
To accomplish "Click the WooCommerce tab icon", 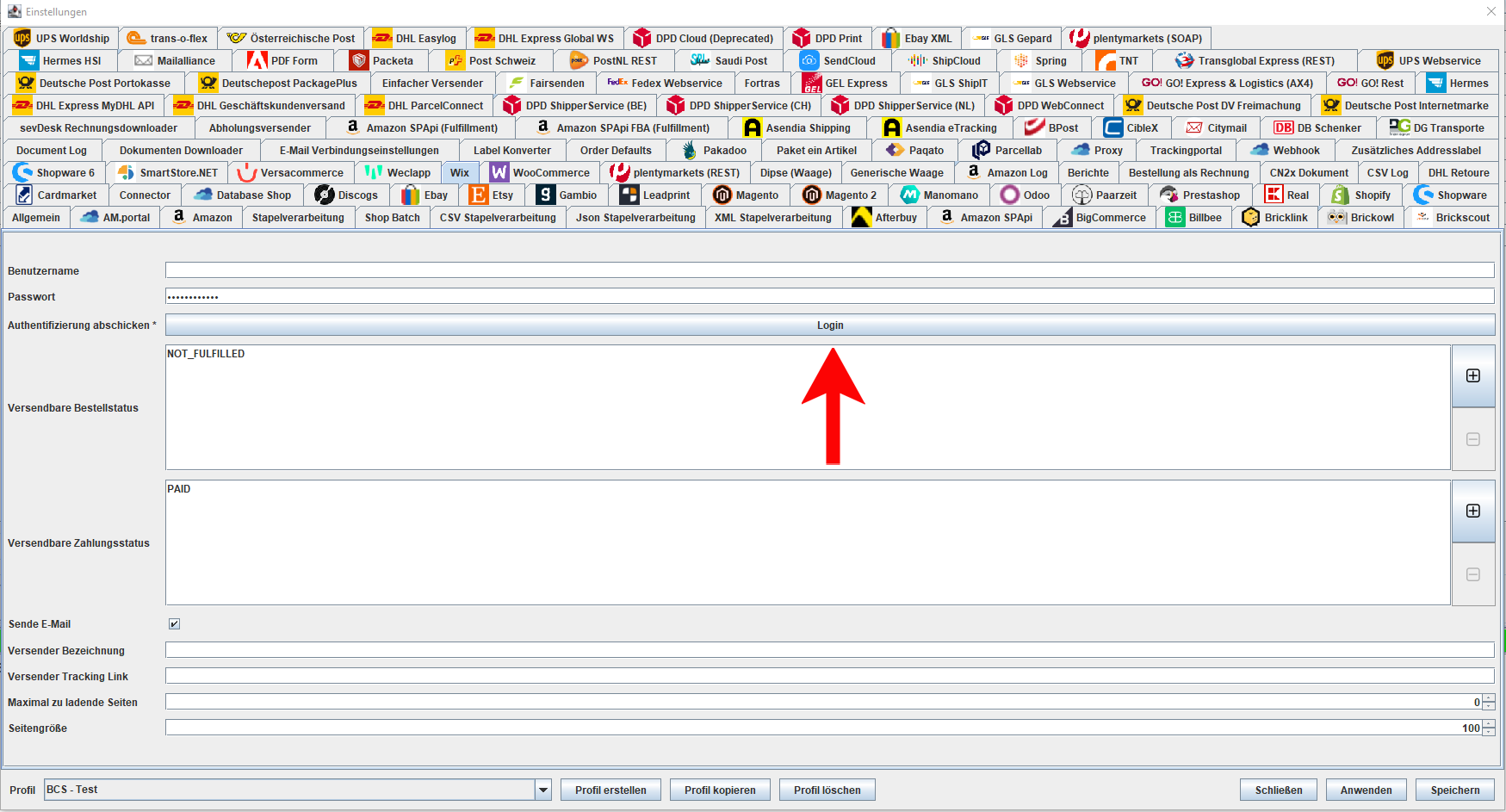I will tap(499, 172).
